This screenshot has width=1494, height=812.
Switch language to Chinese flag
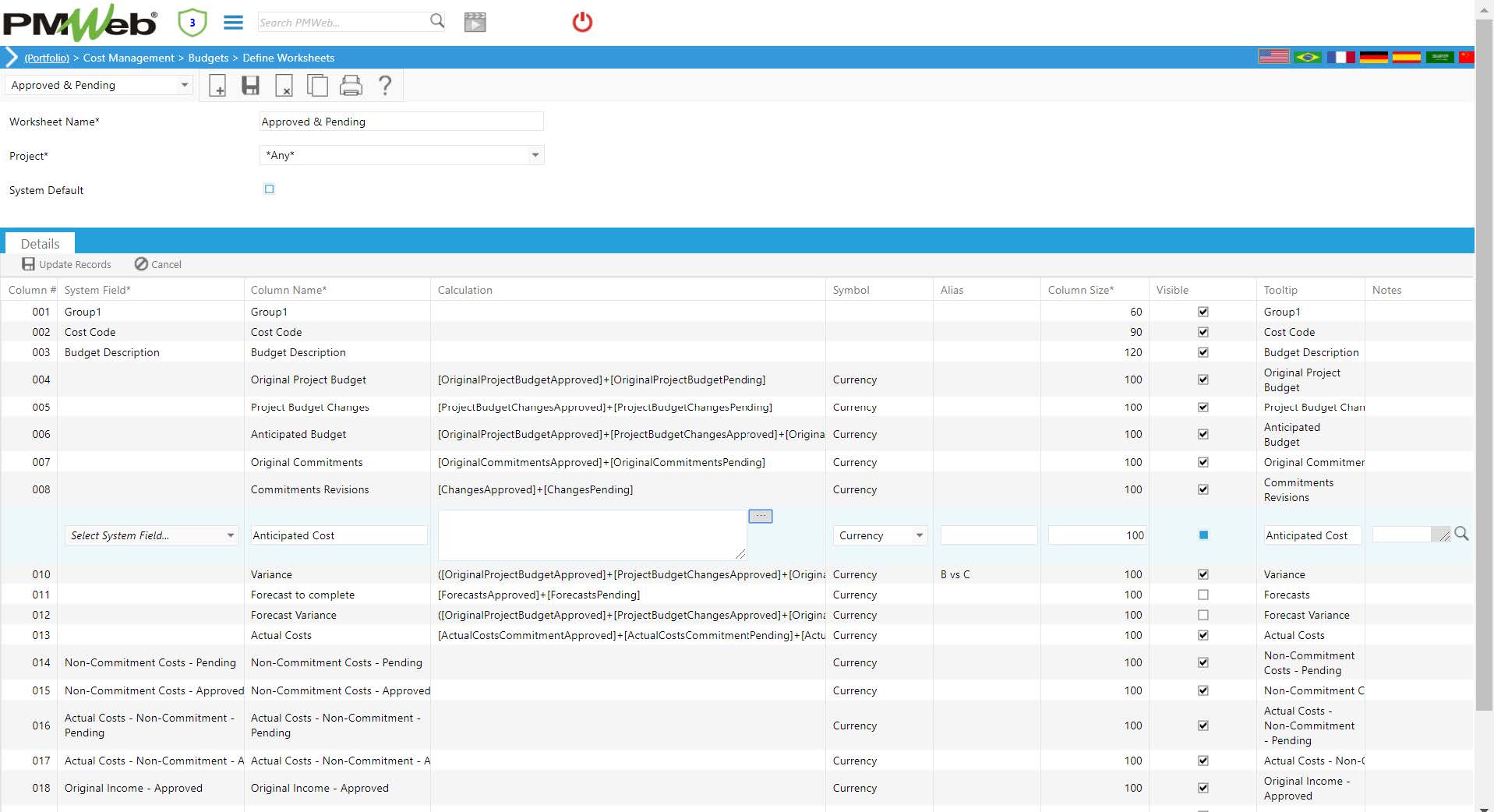tap(1467, 57)
